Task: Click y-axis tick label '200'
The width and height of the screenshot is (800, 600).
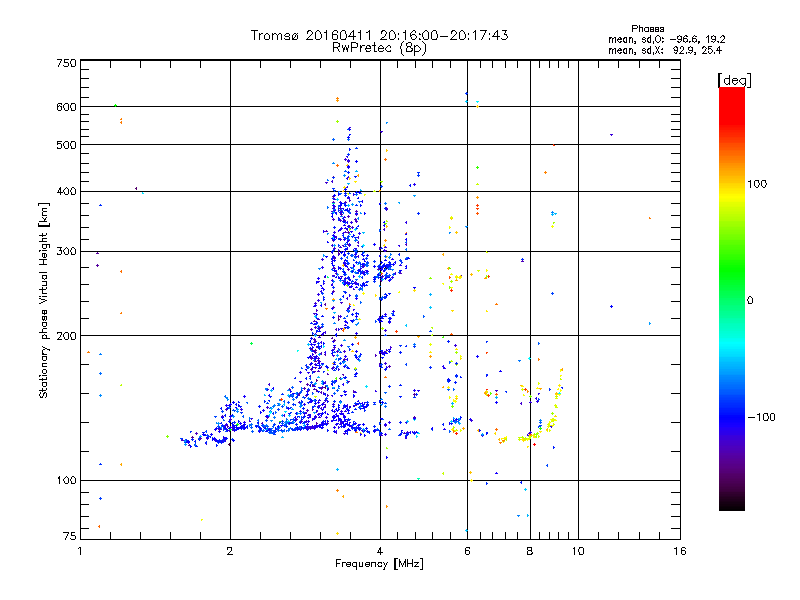Action: [66, 336]
